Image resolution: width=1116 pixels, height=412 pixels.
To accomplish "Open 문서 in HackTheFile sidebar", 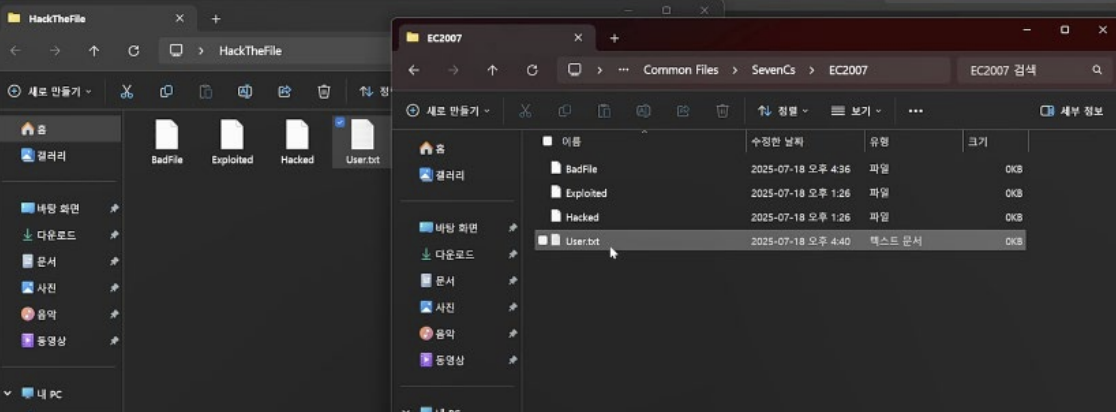I will pos(39,261).
